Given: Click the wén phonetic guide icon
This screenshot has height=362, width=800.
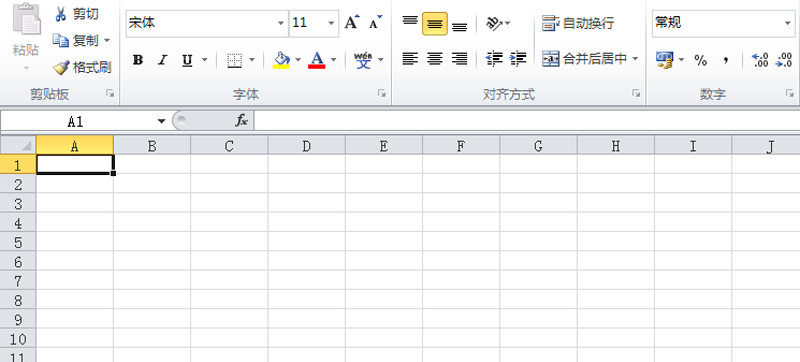Looking at the screenshot, I should tap(363, 60).
